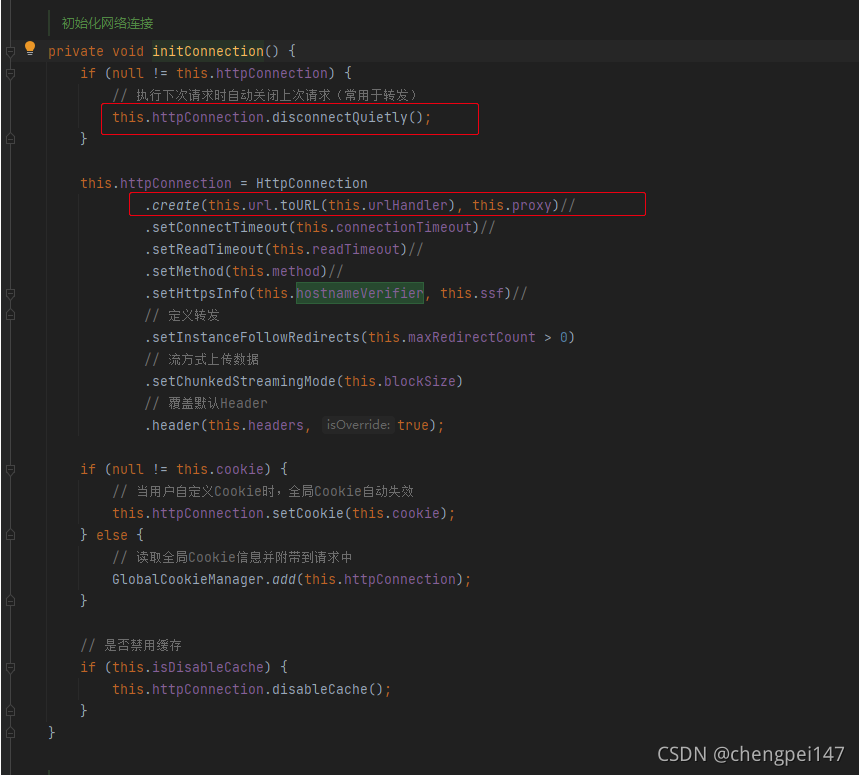Viewport: 859px width, 775px height.
Task: Click the 'proxy' field
Action: [x=531, y=205]
